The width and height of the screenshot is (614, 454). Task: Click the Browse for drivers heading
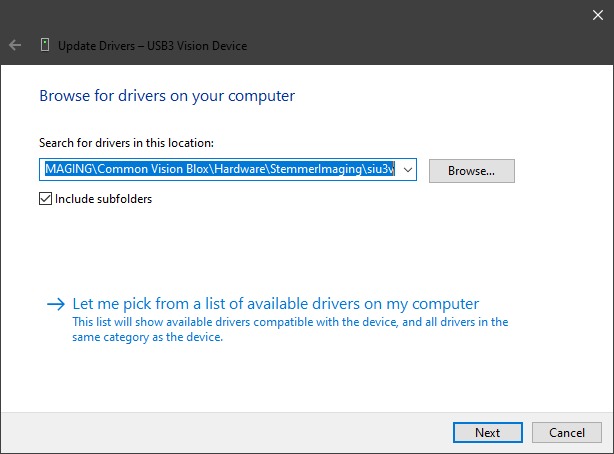tap(166, 96)
